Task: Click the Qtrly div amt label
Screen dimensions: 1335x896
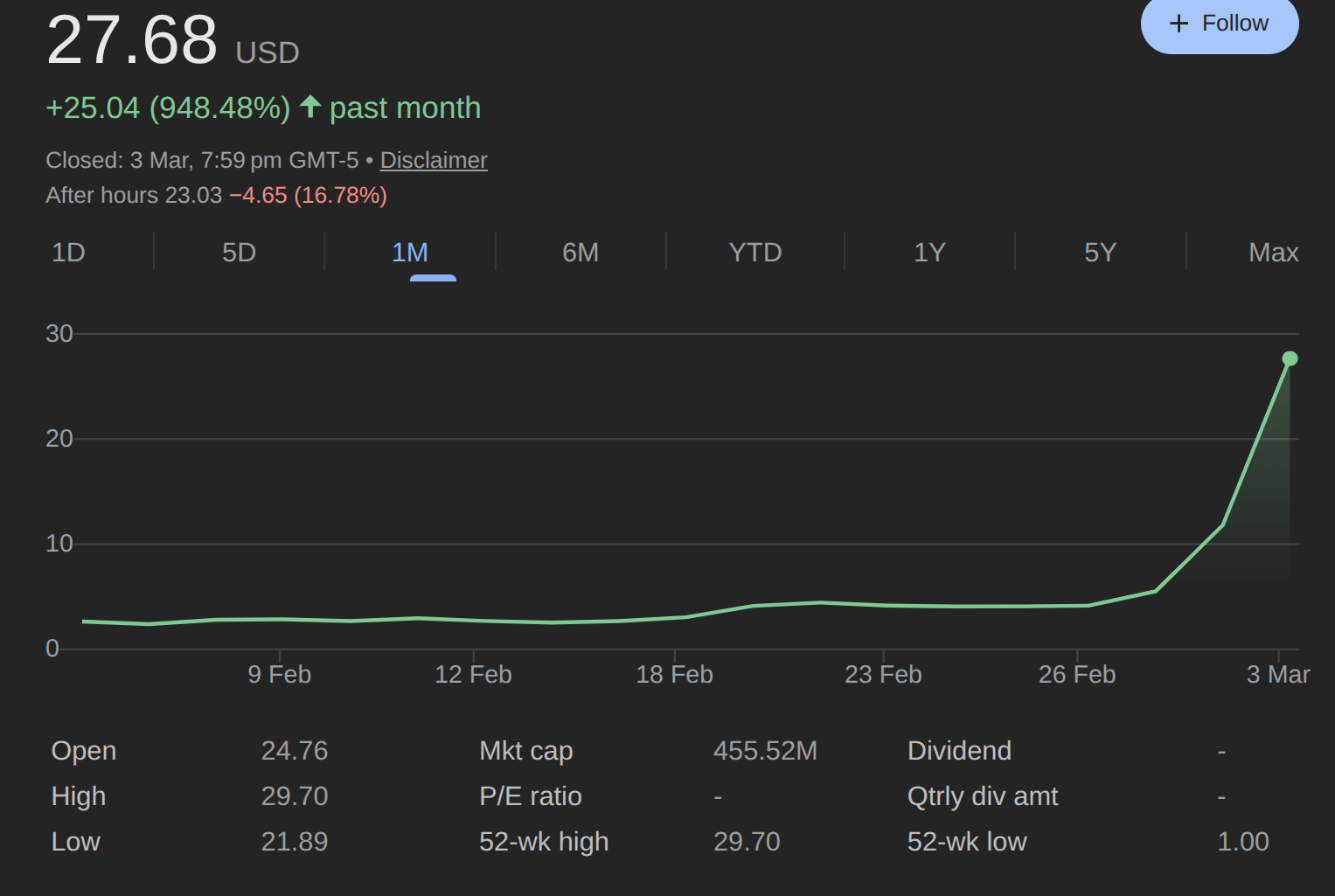Action: 983,796
